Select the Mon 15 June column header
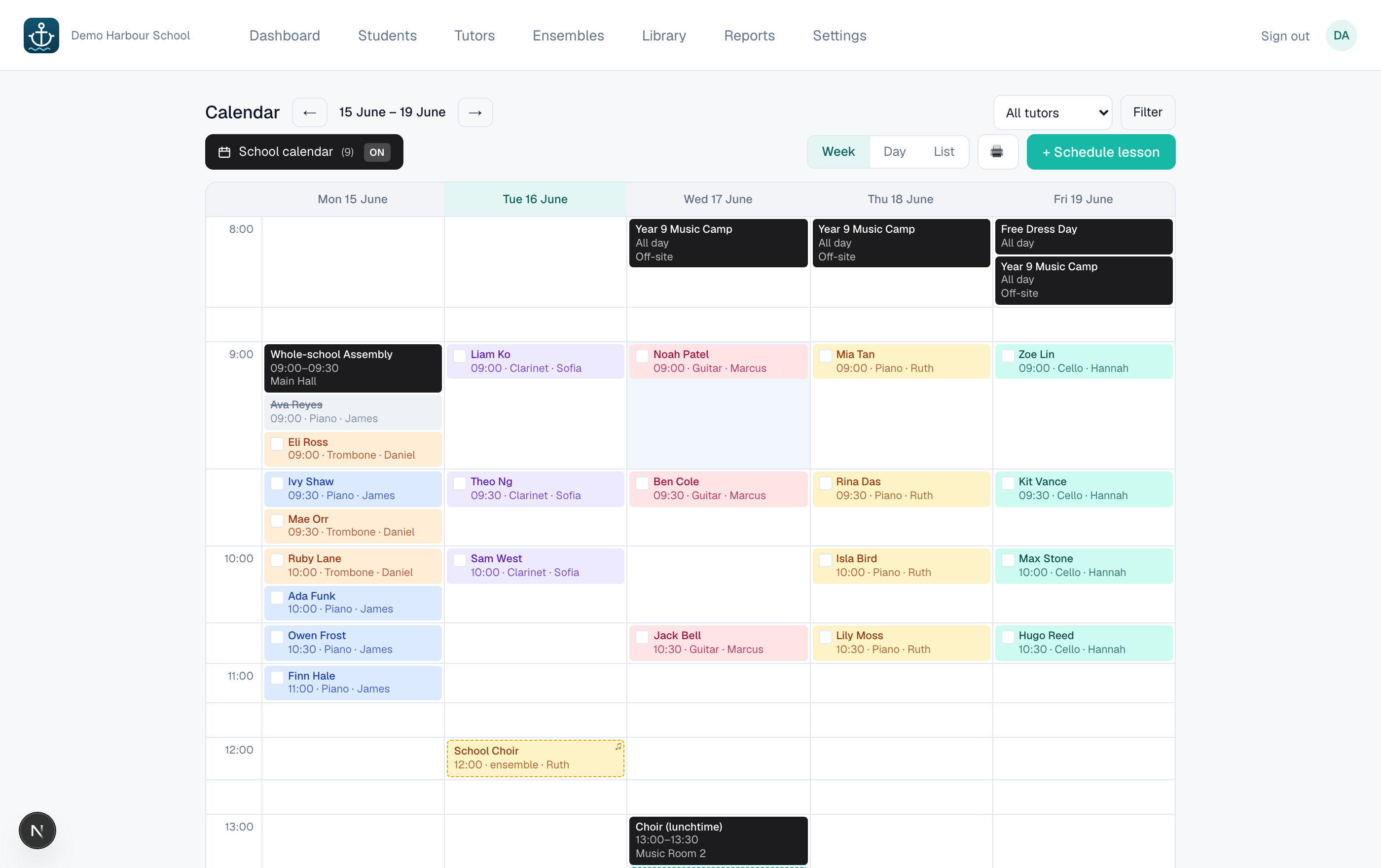The image size is (1381, 868). coord(353,200)
